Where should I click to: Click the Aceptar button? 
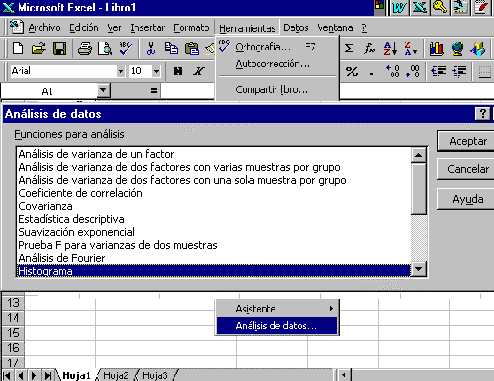click(467, 141)
